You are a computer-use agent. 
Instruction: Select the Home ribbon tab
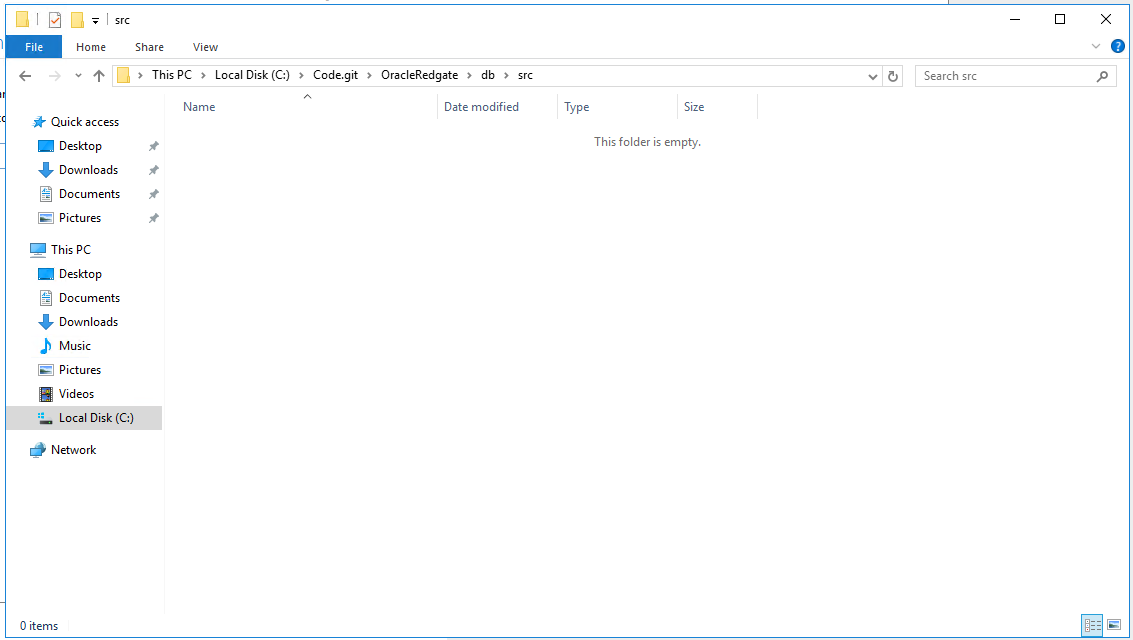click(91, 47)
